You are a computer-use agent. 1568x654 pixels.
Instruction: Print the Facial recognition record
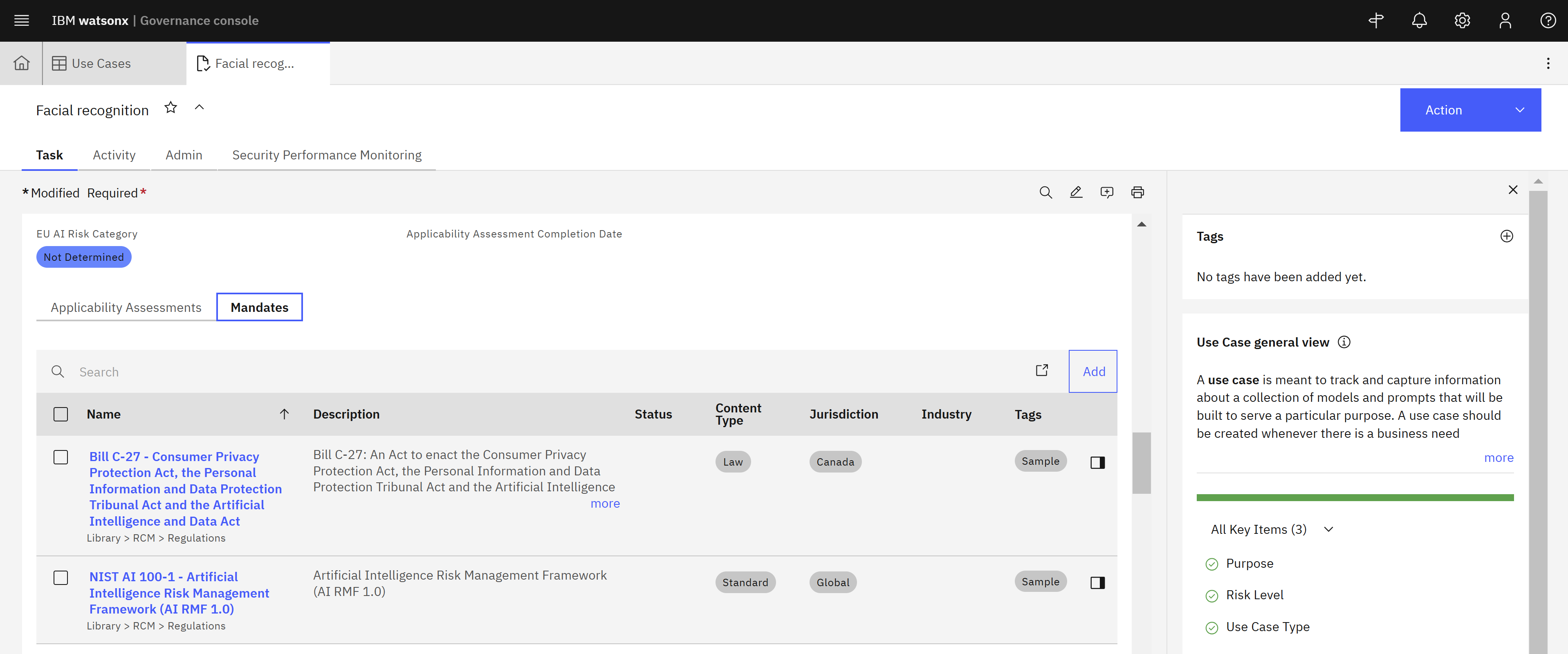pos(1137,192)
